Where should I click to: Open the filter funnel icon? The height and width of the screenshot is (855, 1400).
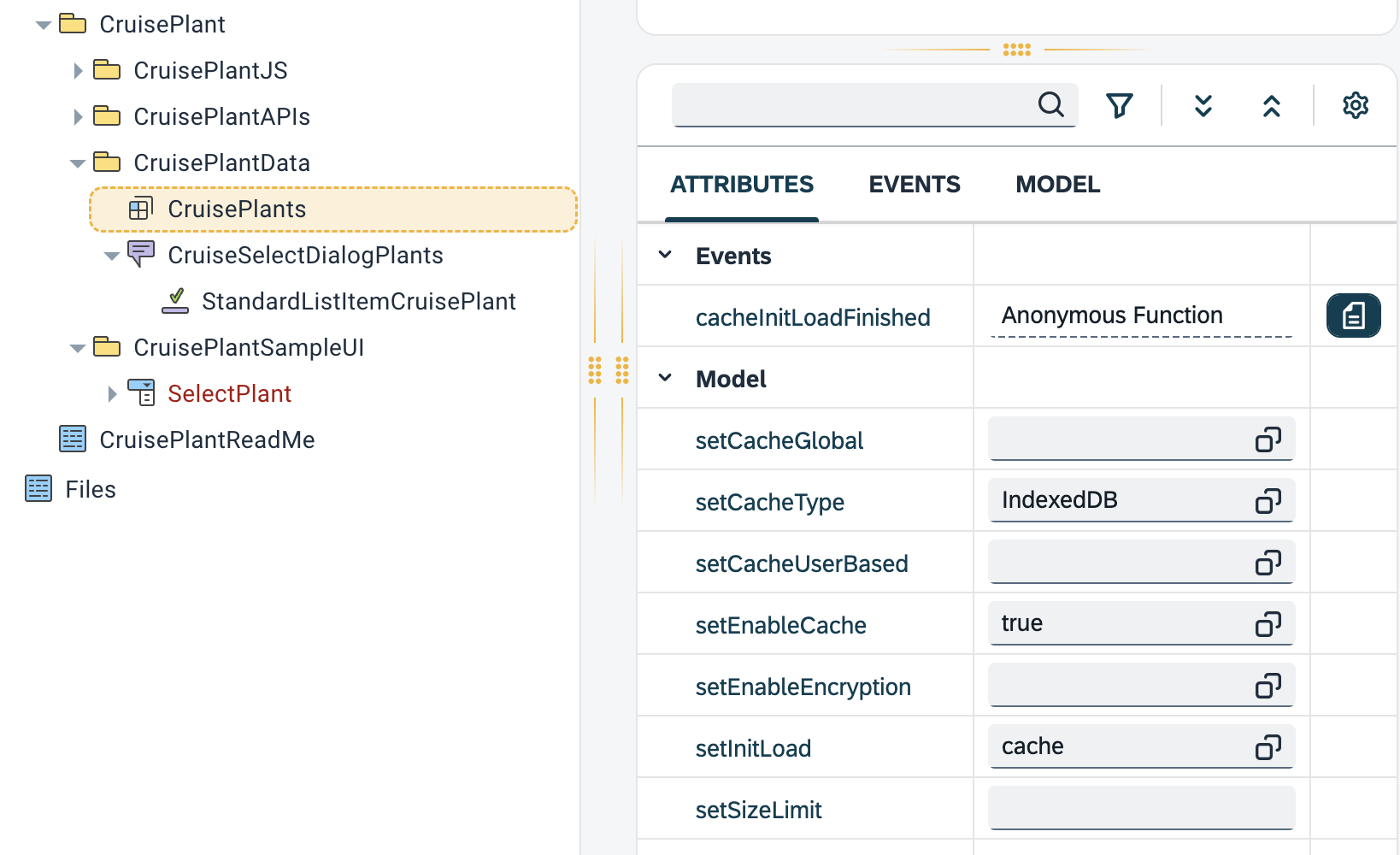1120,105
